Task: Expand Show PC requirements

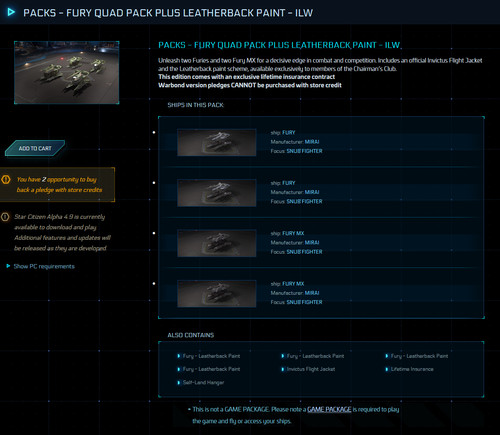Action: coord(44,266)
